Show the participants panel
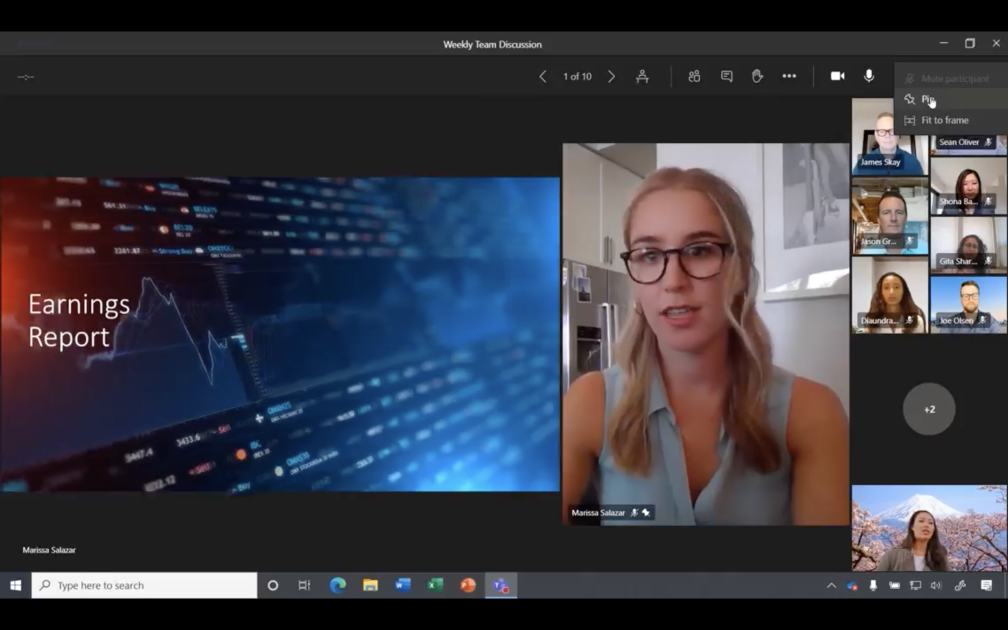 click(694, 76)
